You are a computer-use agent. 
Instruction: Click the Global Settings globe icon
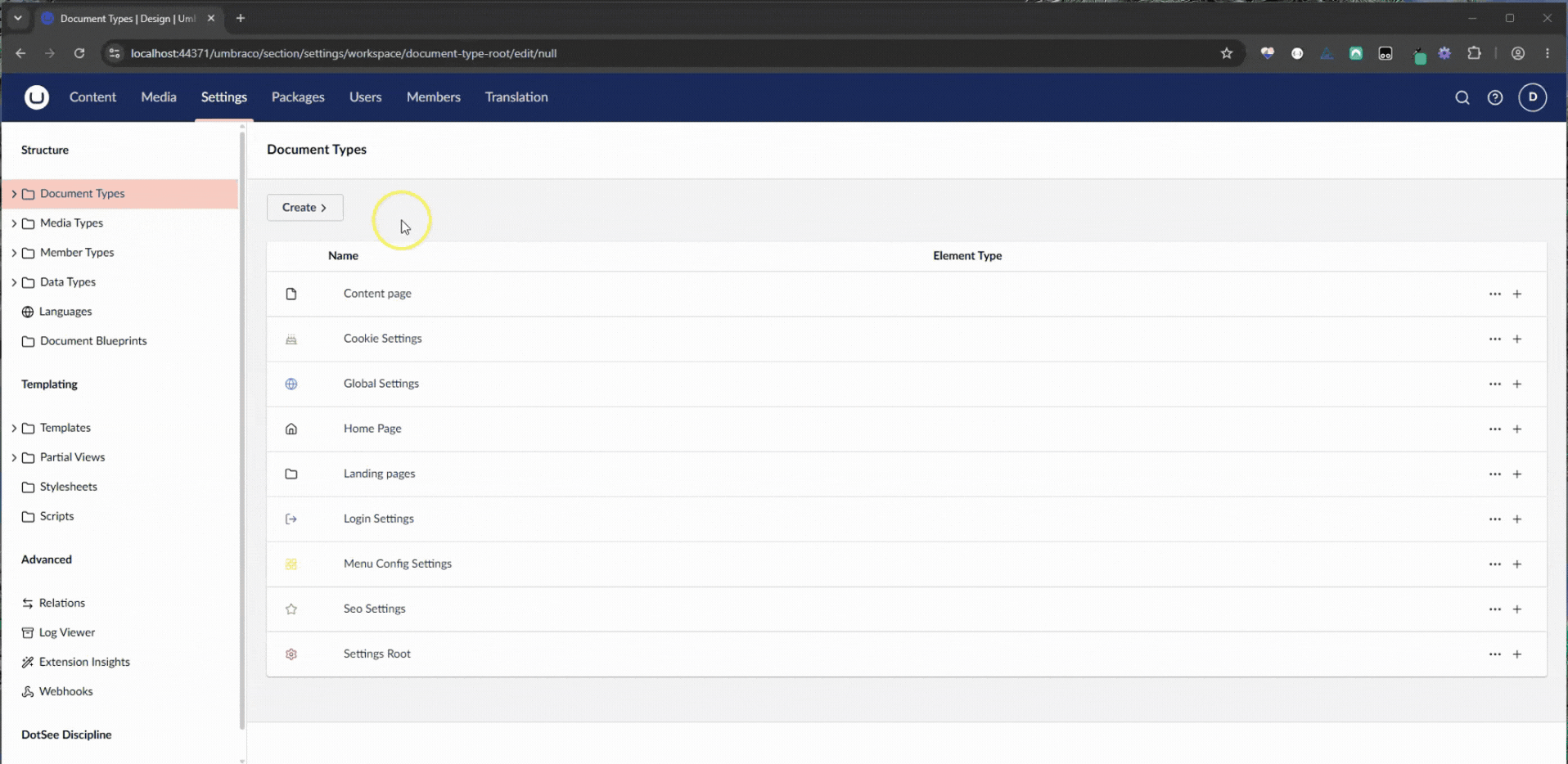[291, 384]
